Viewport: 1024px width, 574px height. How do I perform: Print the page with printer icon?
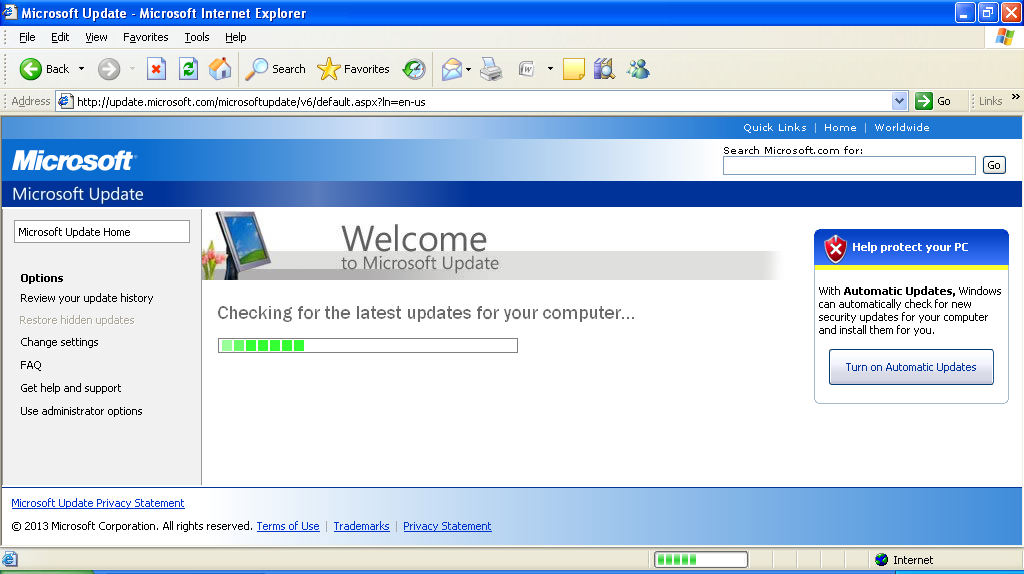(x=491, y=69)
